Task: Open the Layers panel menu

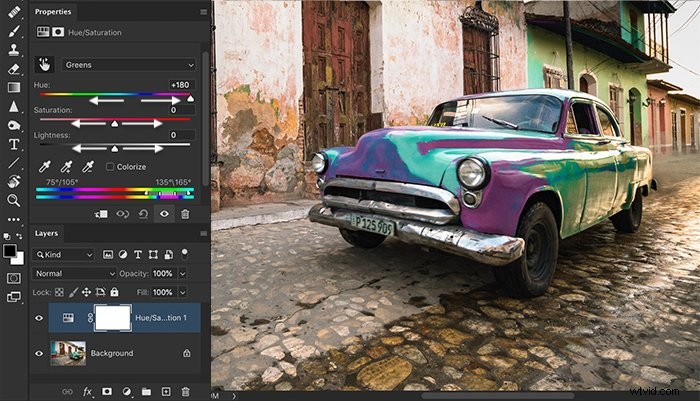Action: (x=204, y=234)
